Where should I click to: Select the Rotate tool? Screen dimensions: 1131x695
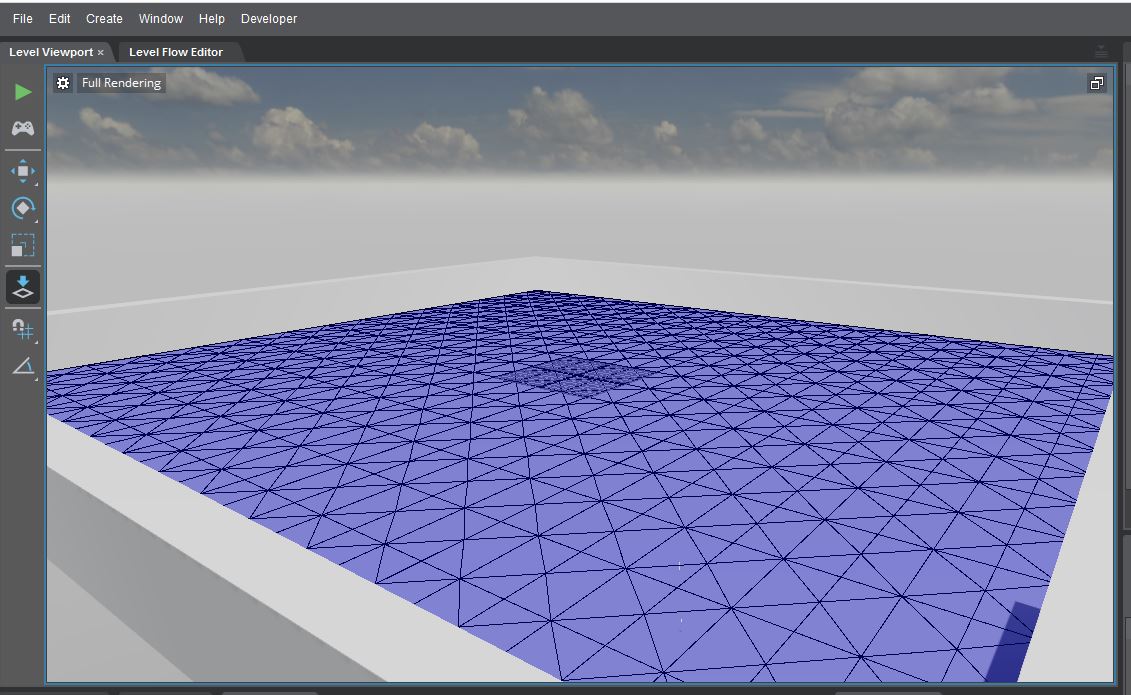(22, 208)
